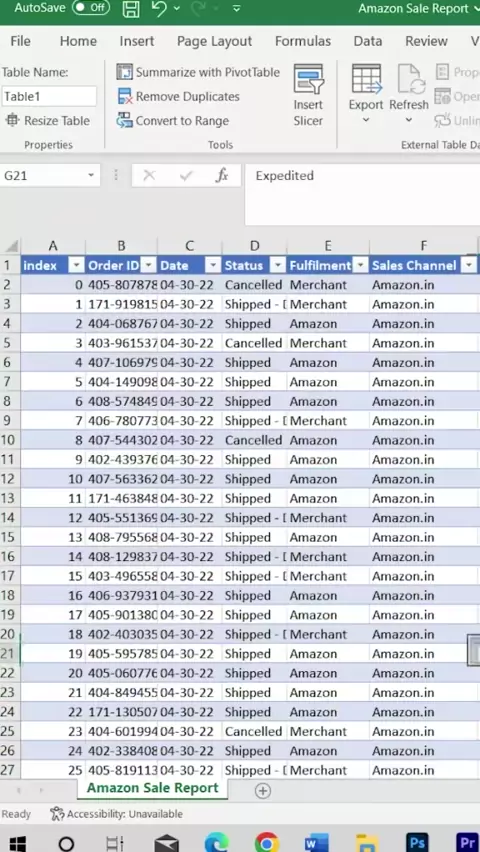This screenshot has height=852, width=480.
Task: Open the Formulas ribbon tab
Action: 303,41
